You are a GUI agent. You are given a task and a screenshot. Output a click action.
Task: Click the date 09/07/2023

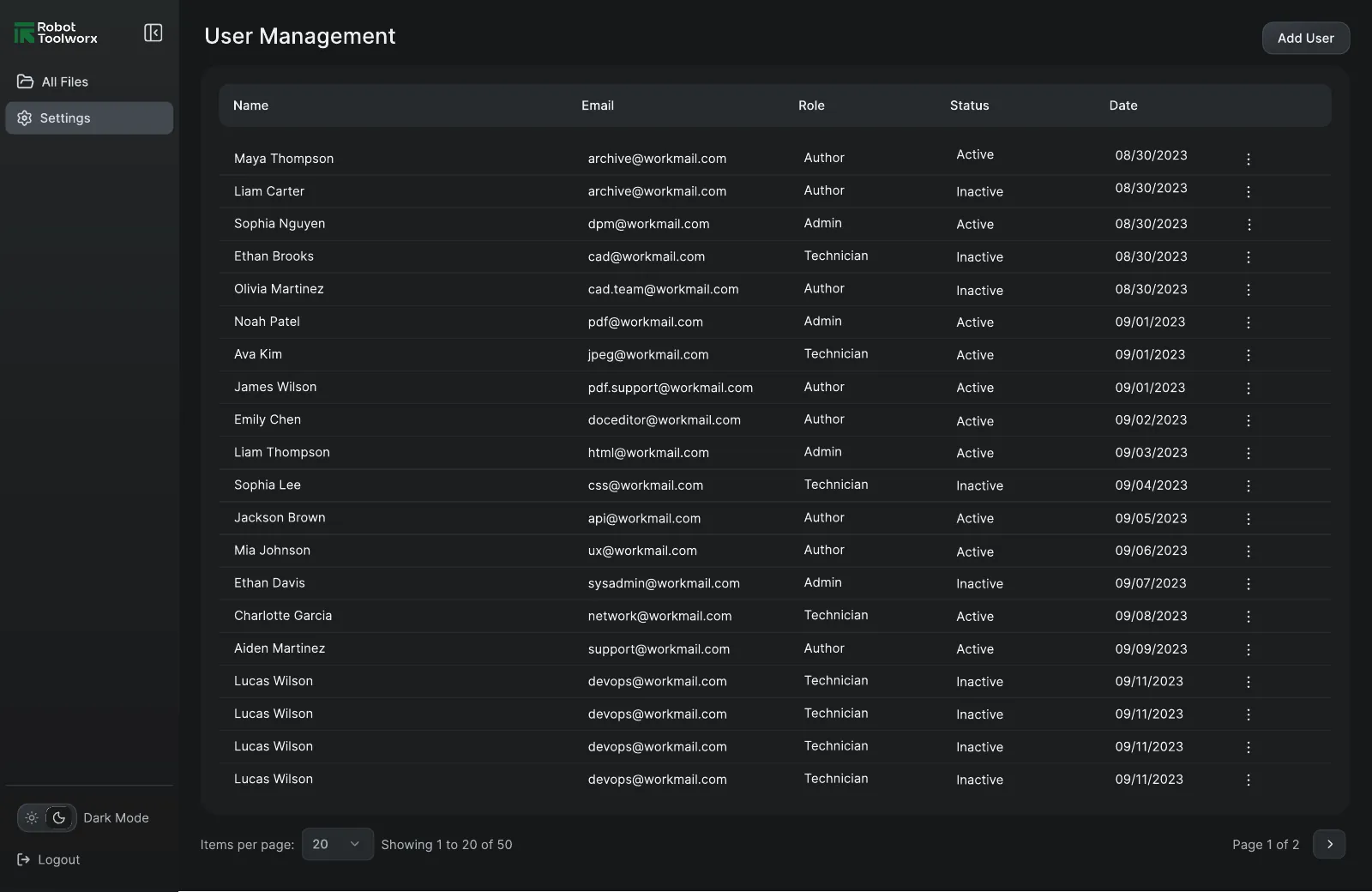pos(1151,583)
